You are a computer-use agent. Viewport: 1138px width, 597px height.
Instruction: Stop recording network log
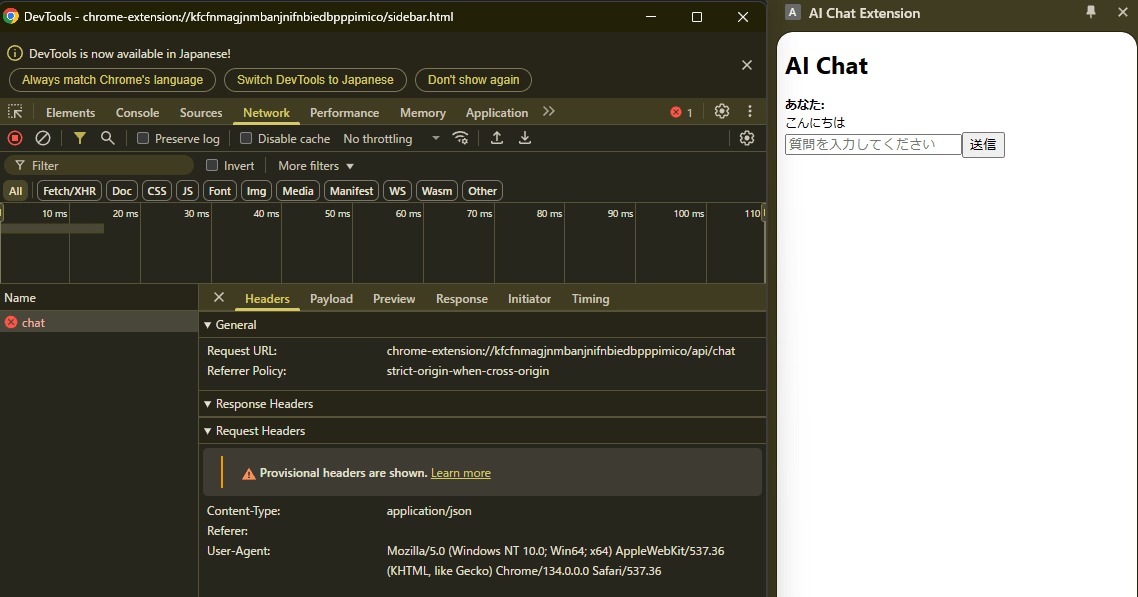point(15,138)
